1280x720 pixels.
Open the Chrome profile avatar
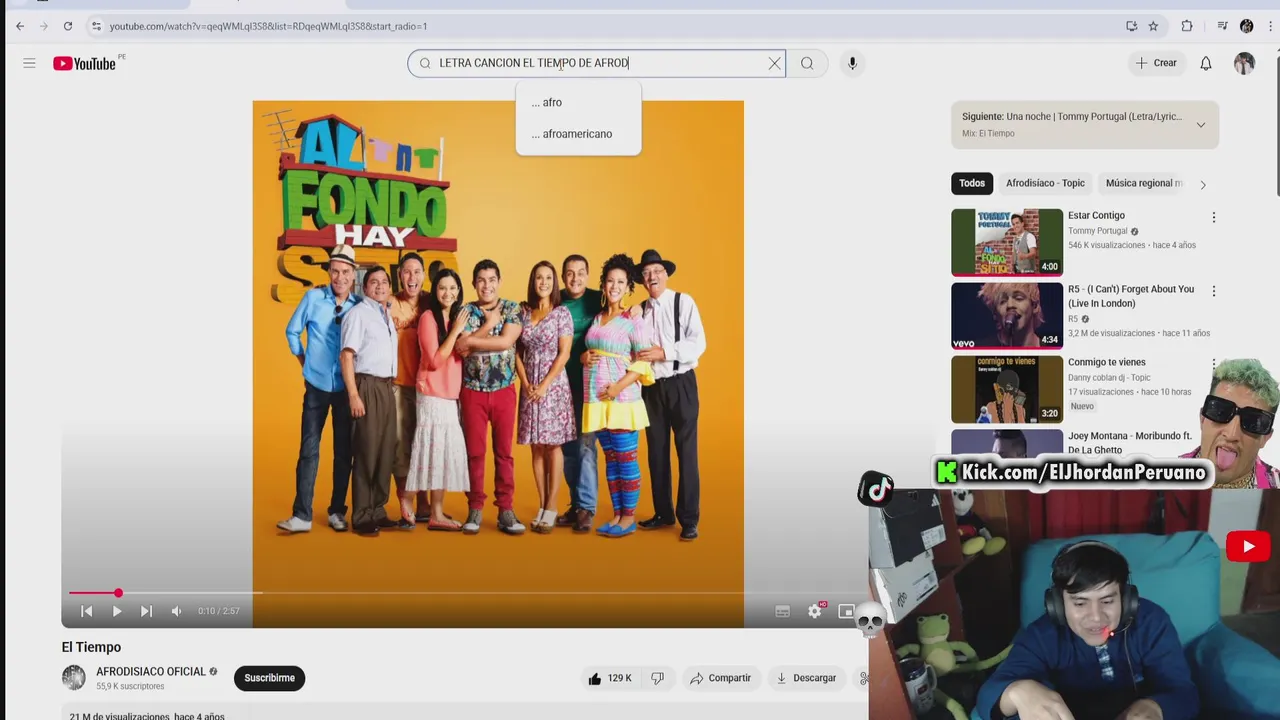coord(1246,26)
